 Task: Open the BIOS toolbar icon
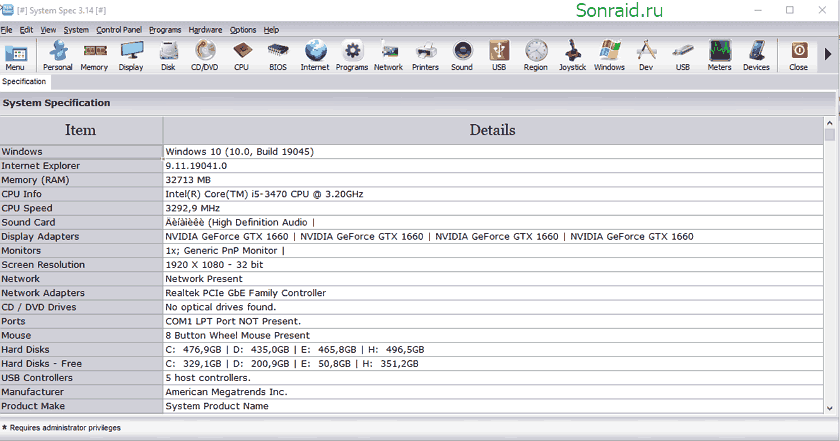click(278, 56)
